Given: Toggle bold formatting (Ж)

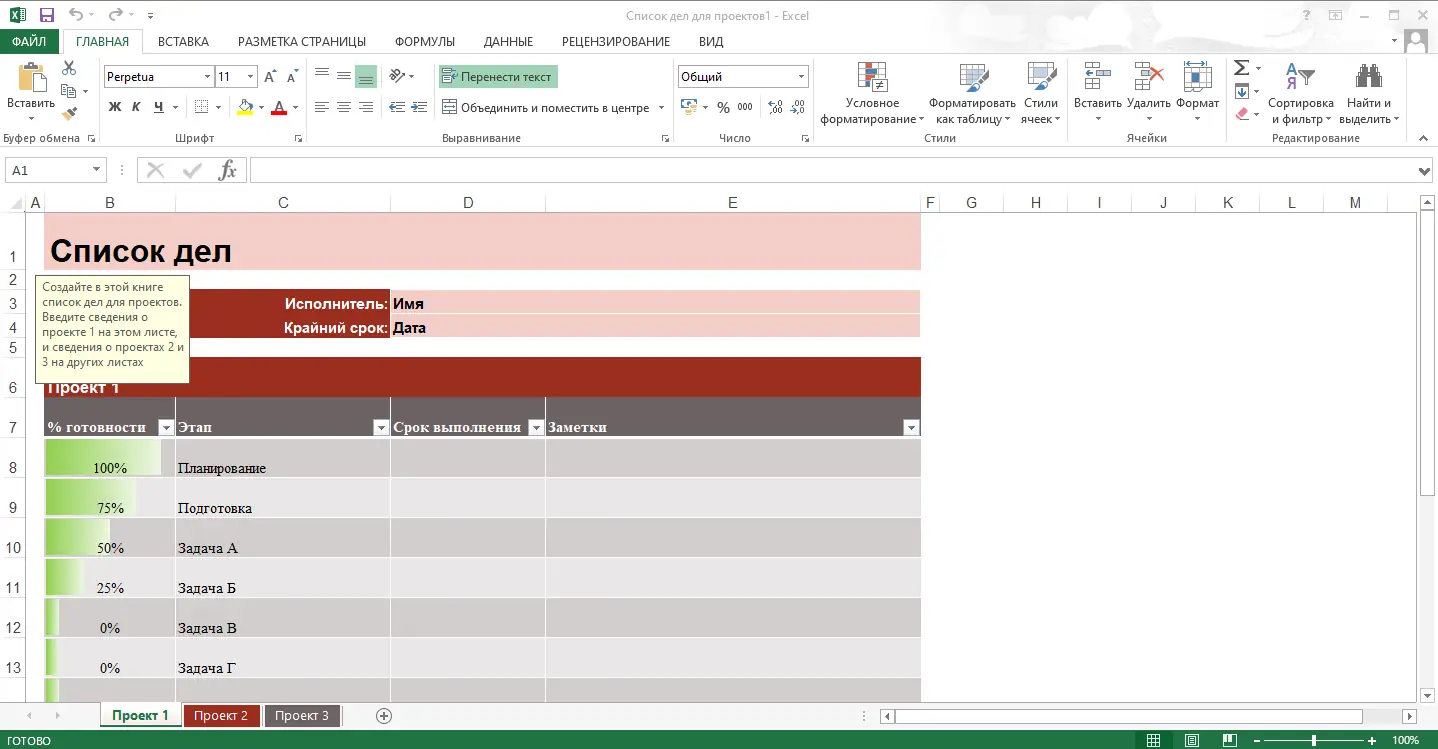Looking at the screenshot, I should 115,107.
